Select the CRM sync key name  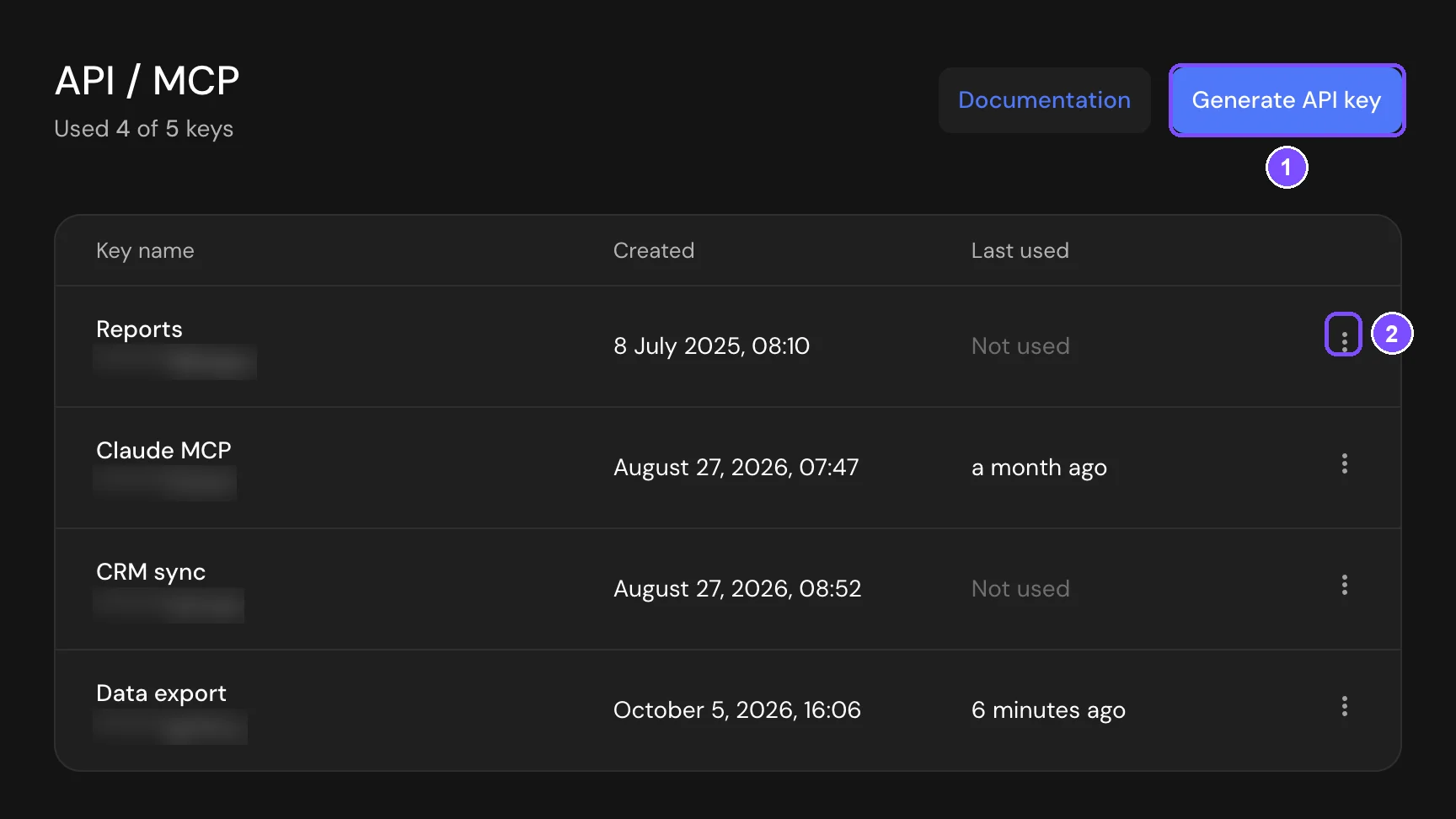[x=151, y=572]
